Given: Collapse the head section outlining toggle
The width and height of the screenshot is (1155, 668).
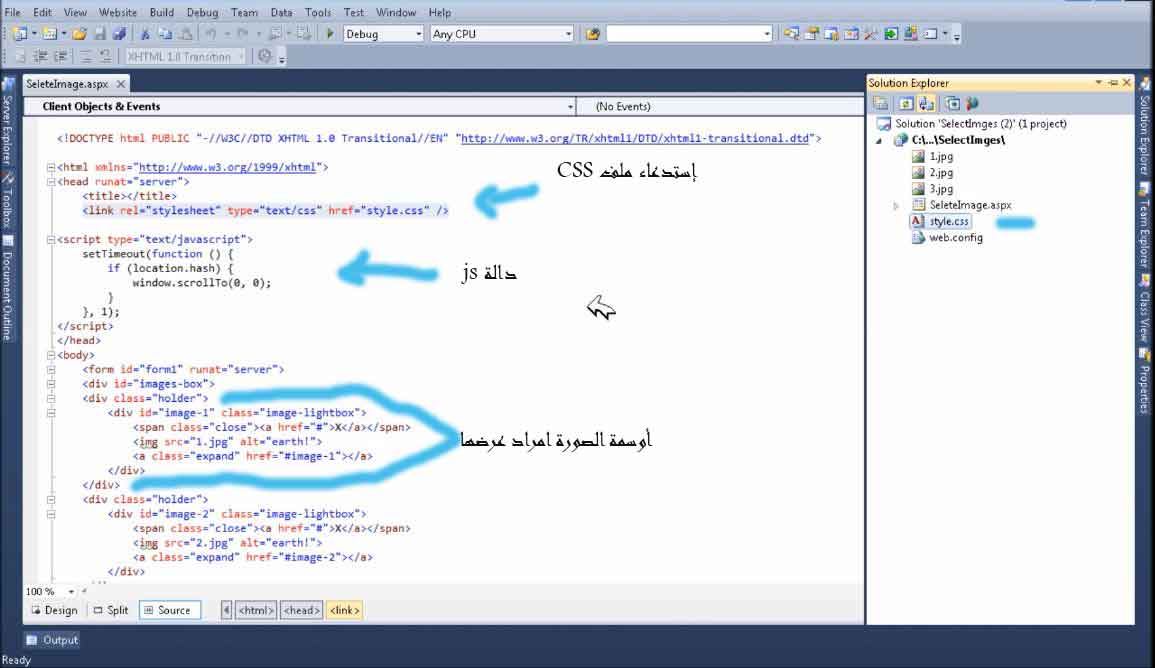Looking at the screenshot, I should pos(50,182).
